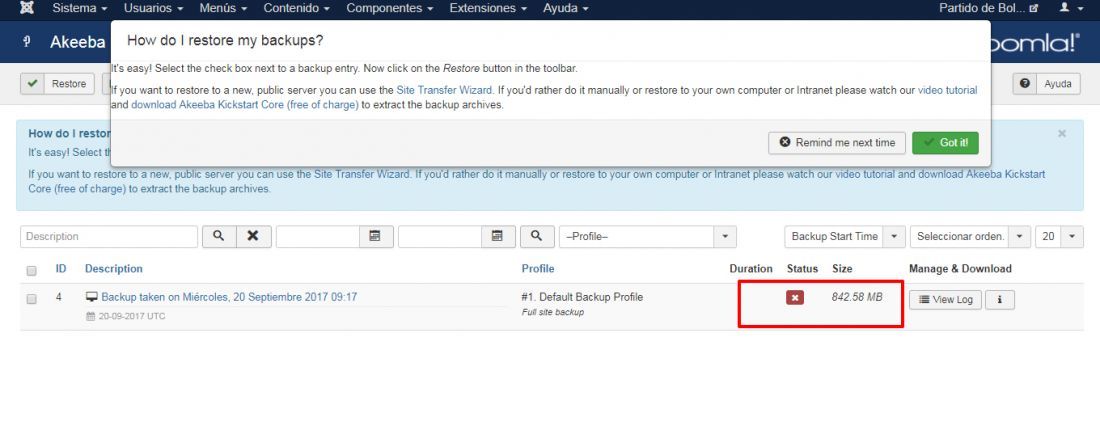Image resolution: width=1100 pixels, height=430 pixels.
Task: Click the date range search magnifier button
Action: pos(537,236)
